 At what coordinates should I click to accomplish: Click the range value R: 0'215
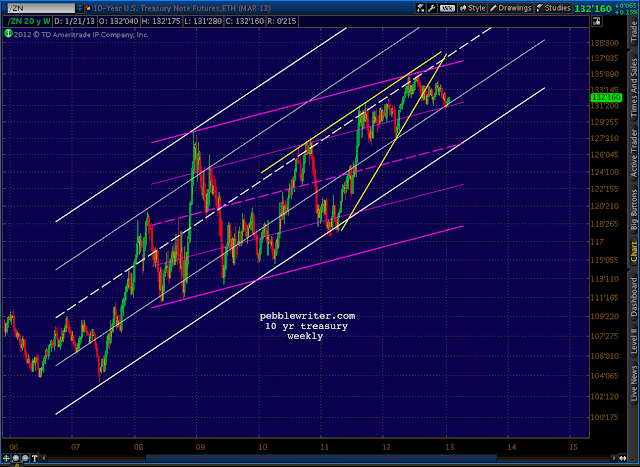[x=282, y=21]
